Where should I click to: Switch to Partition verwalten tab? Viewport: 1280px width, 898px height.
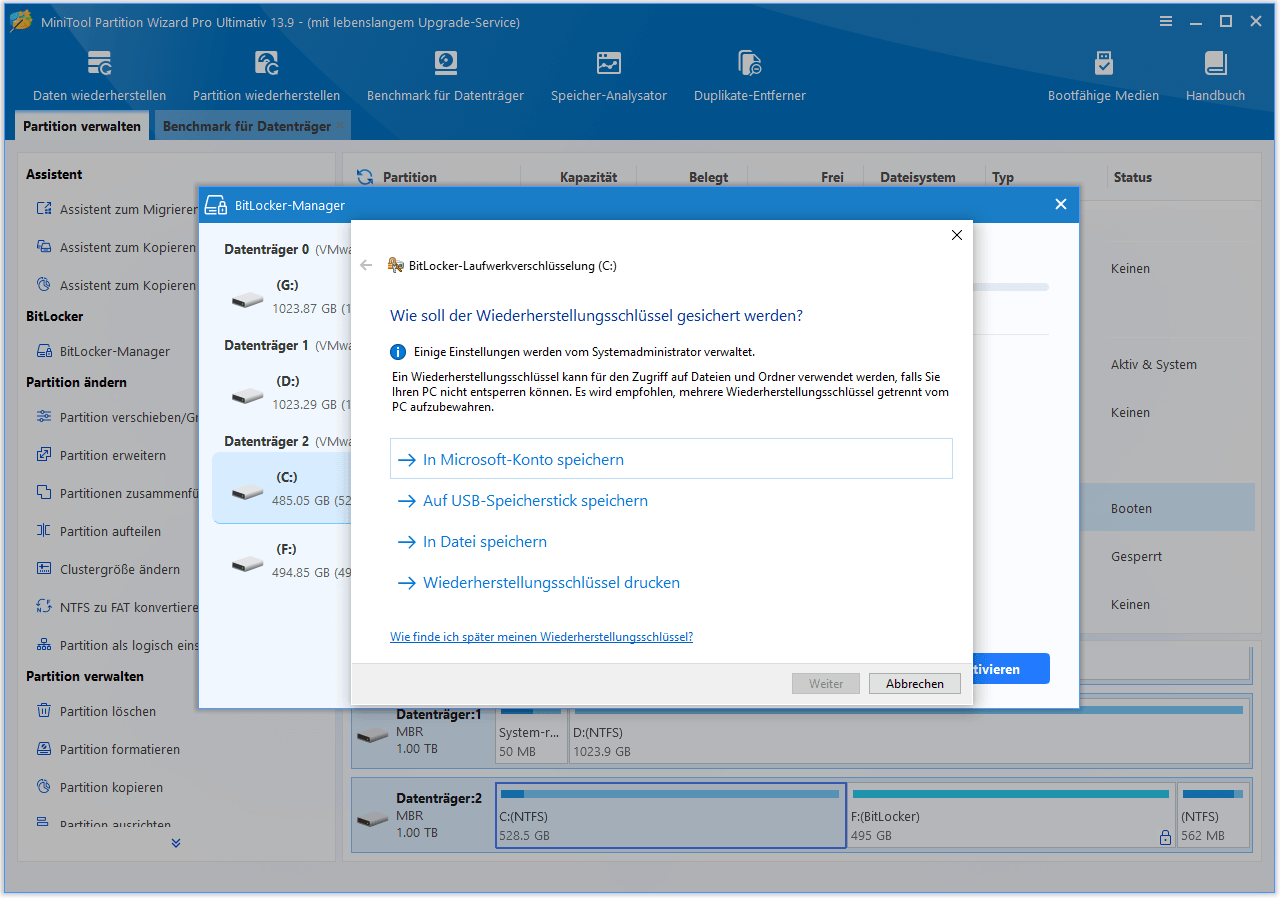pos(82,127)
